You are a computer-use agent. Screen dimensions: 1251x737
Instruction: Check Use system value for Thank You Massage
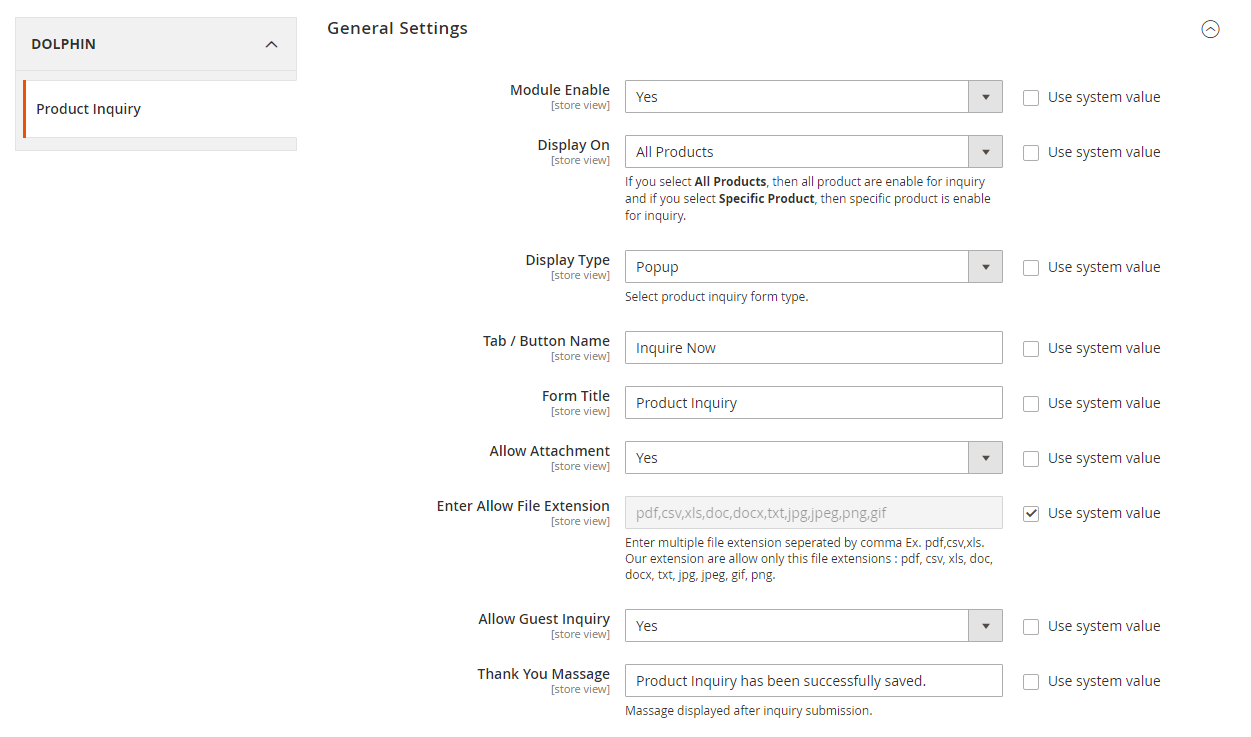(x=1031, y=682)
